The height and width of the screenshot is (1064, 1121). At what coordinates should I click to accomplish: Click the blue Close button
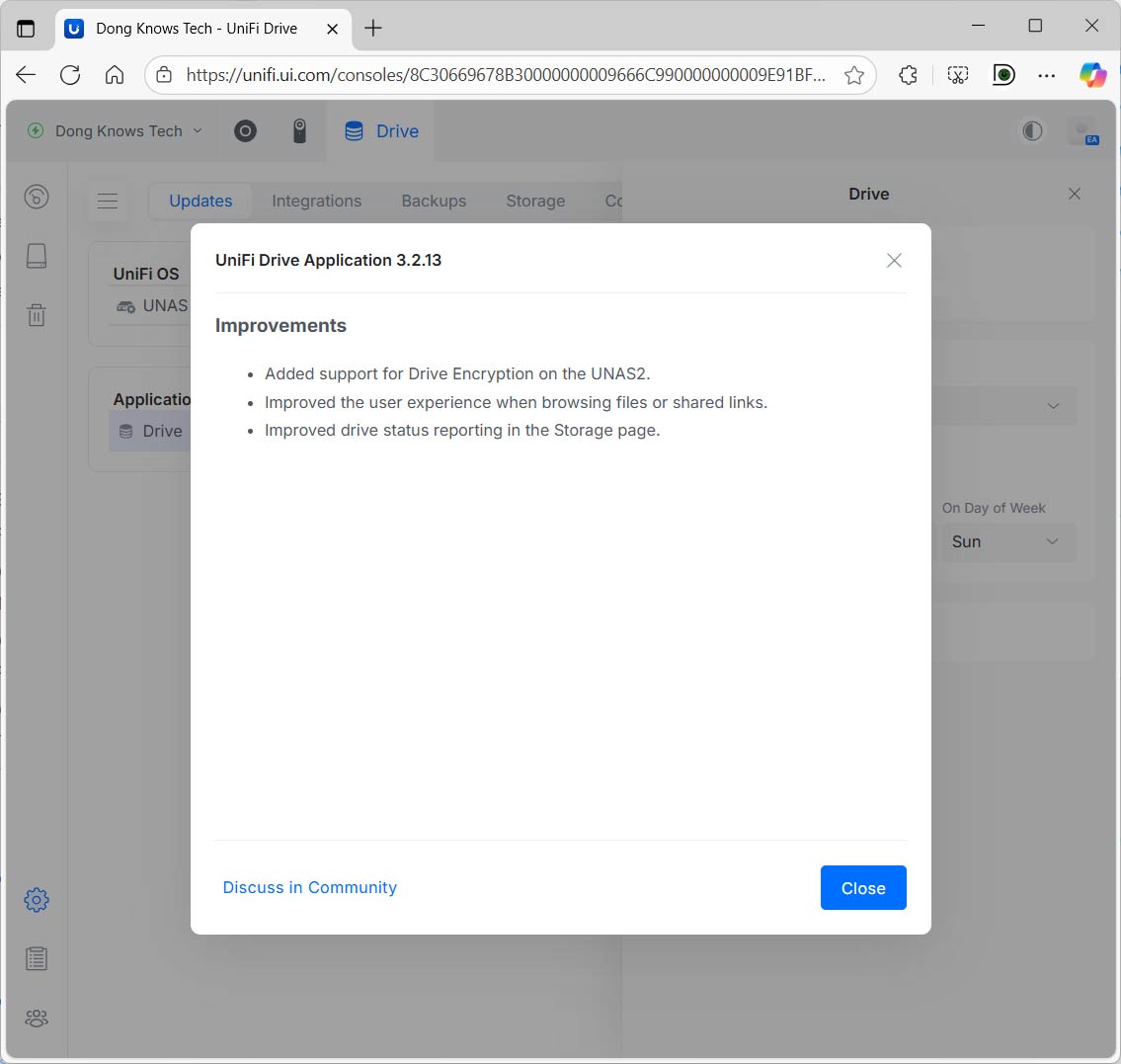coord(862,888)
